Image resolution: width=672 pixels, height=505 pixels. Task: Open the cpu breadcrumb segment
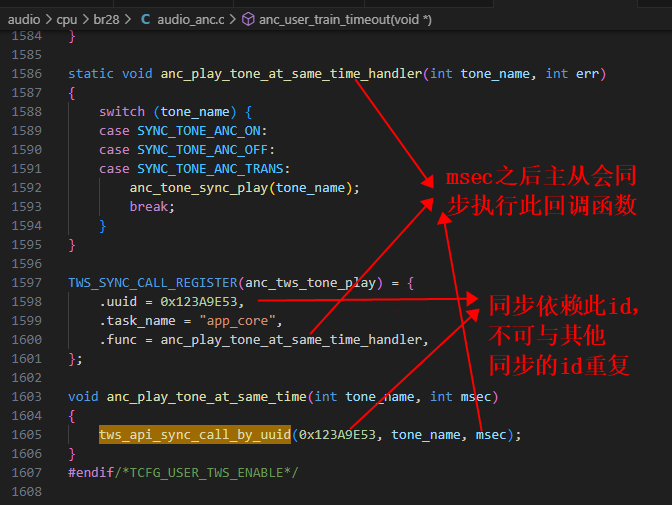[x=66, y=20]
